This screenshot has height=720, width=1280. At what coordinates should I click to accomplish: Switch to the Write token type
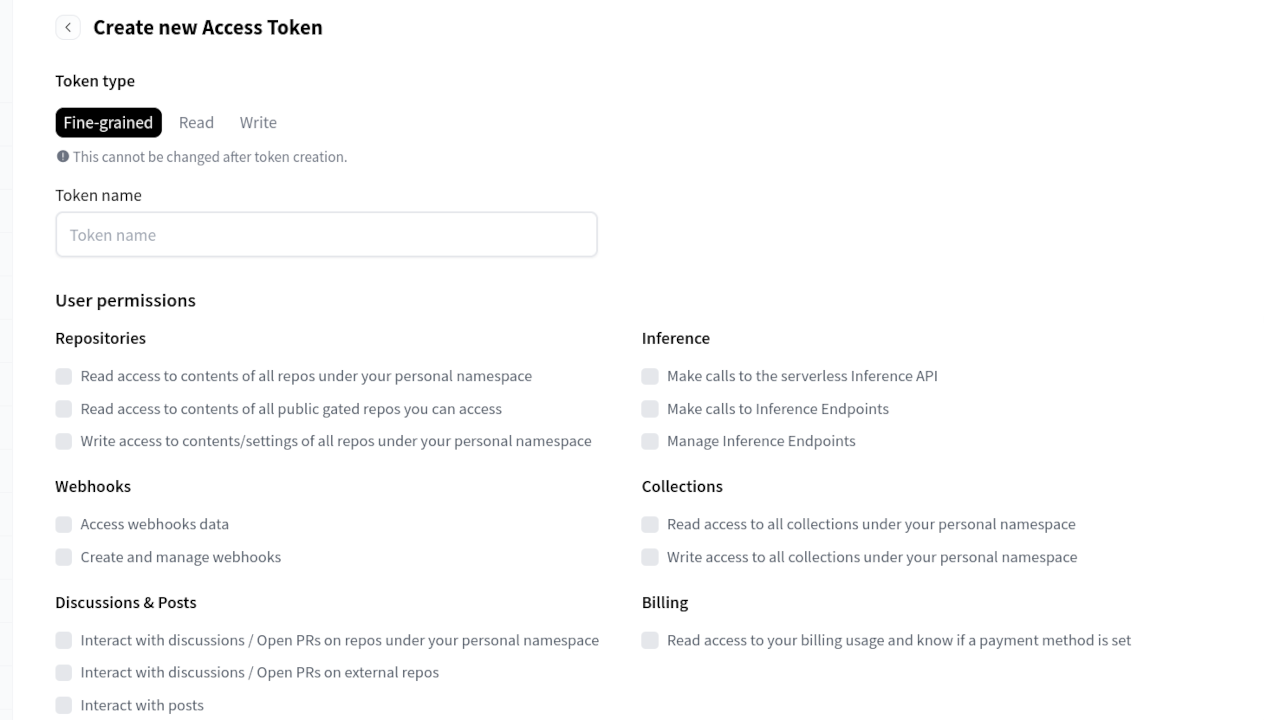tap(257, 122)
